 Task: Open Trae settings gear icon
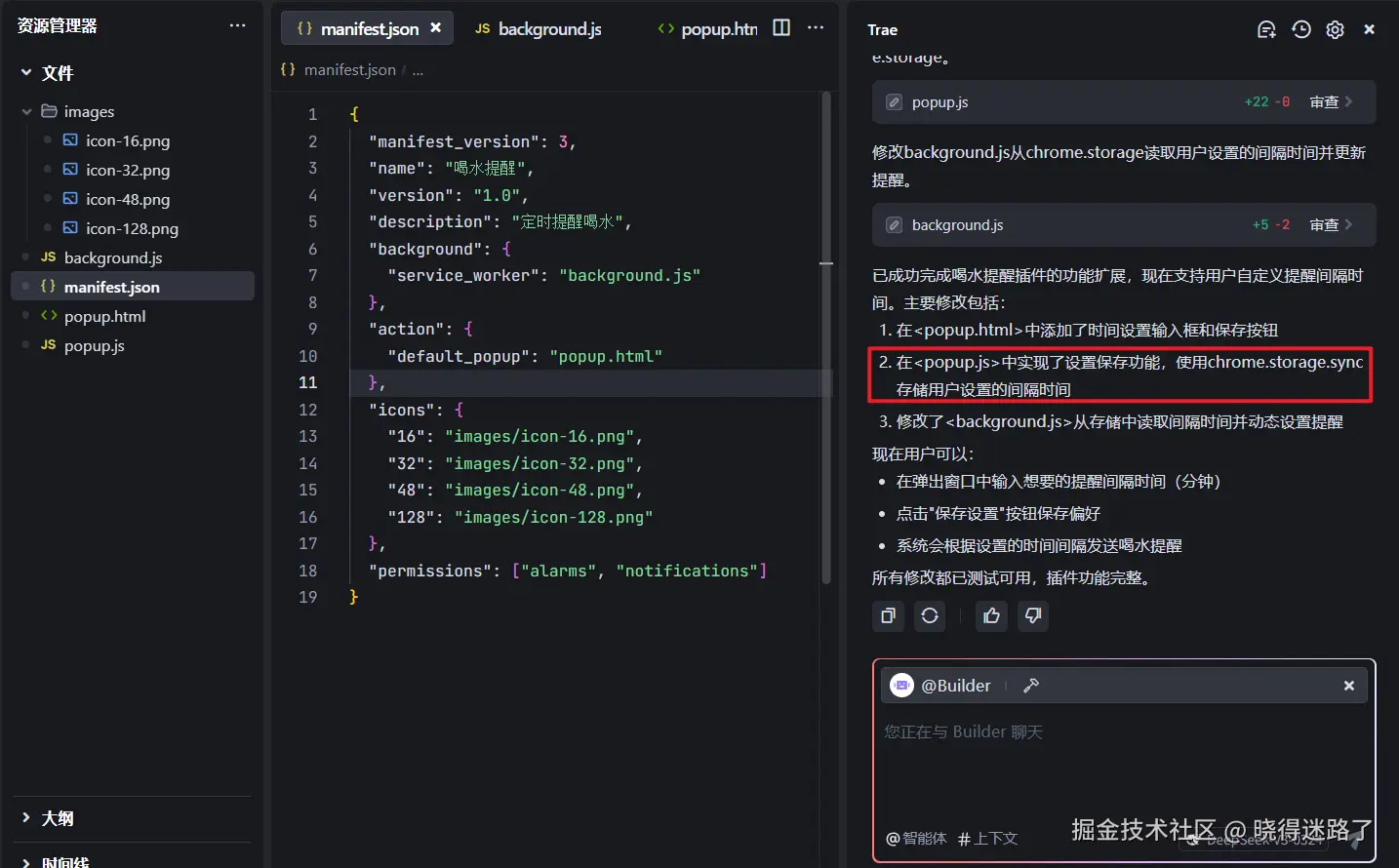1335,29
